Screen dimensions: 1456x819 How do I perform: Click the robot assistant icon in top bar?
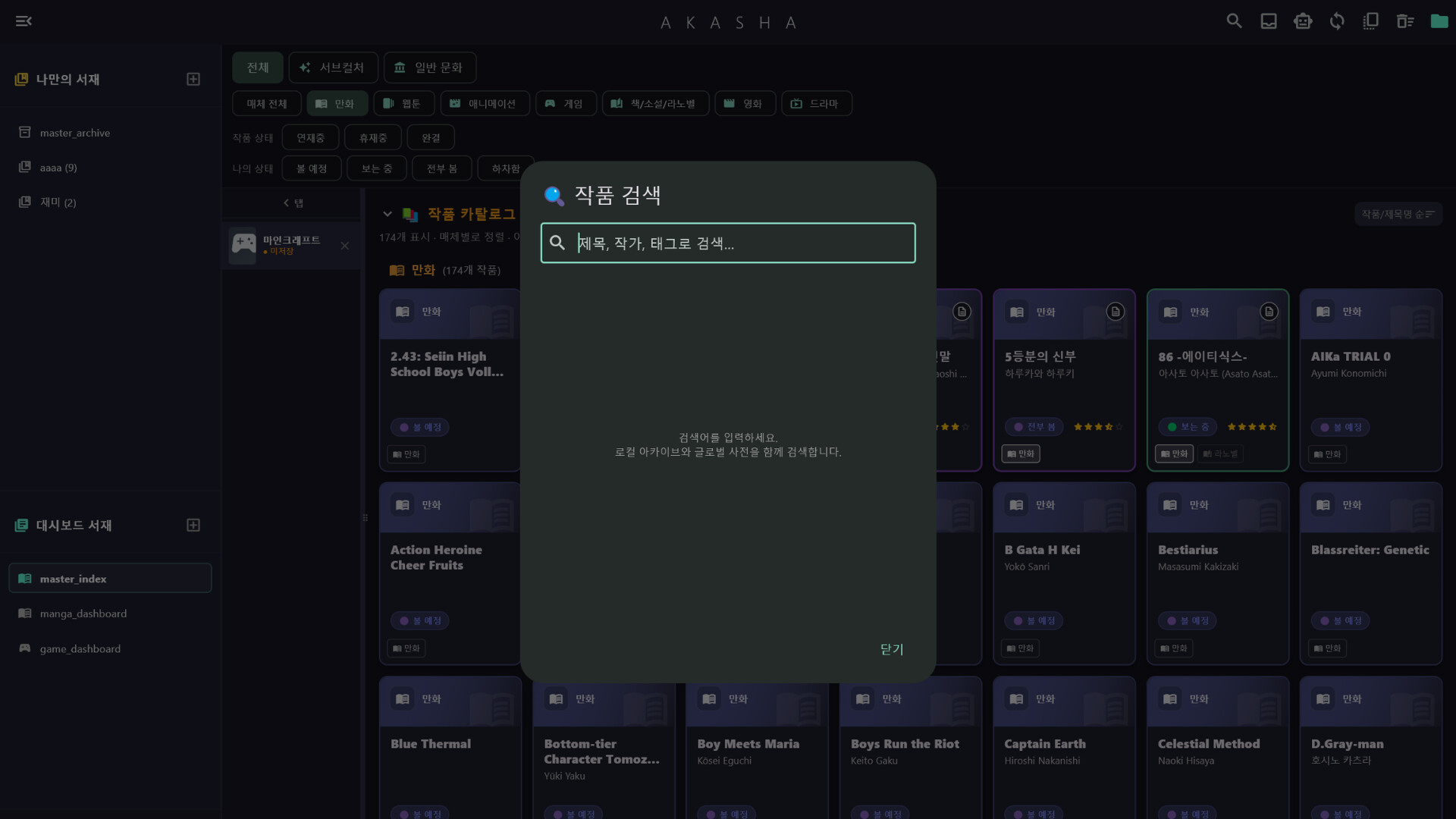pyautogui.click(x=1303, y=21)
